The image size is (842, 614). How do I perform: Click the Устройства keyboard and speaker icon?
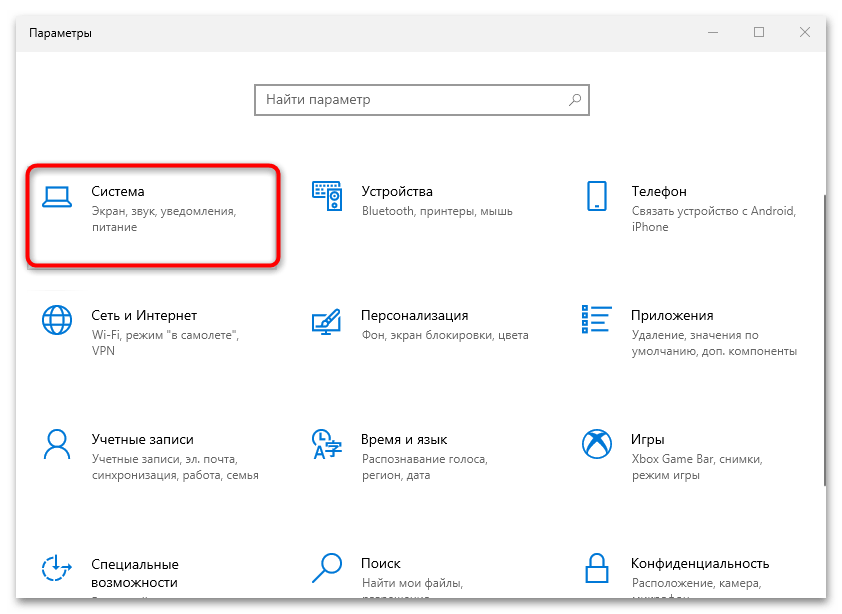point(327,196)
